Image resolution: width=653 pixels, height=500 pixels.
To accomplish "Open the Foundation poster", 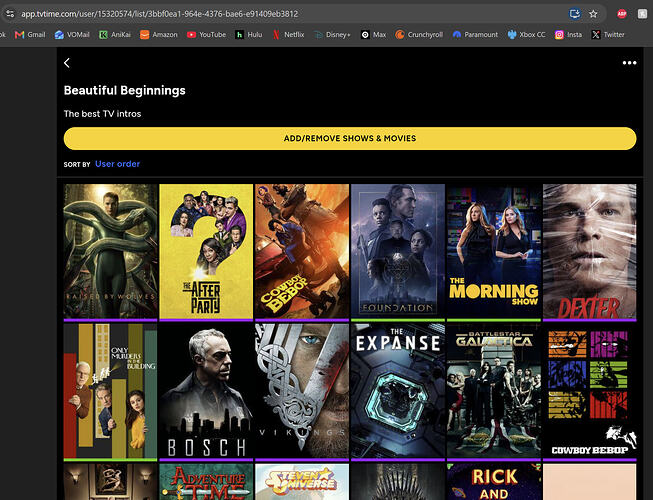I will (398, 251).
